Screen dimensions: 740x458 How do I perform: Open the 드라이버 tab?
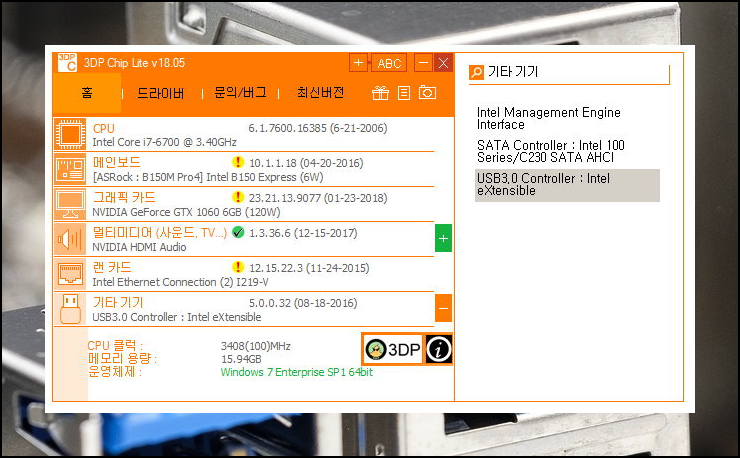click(160, 93)
